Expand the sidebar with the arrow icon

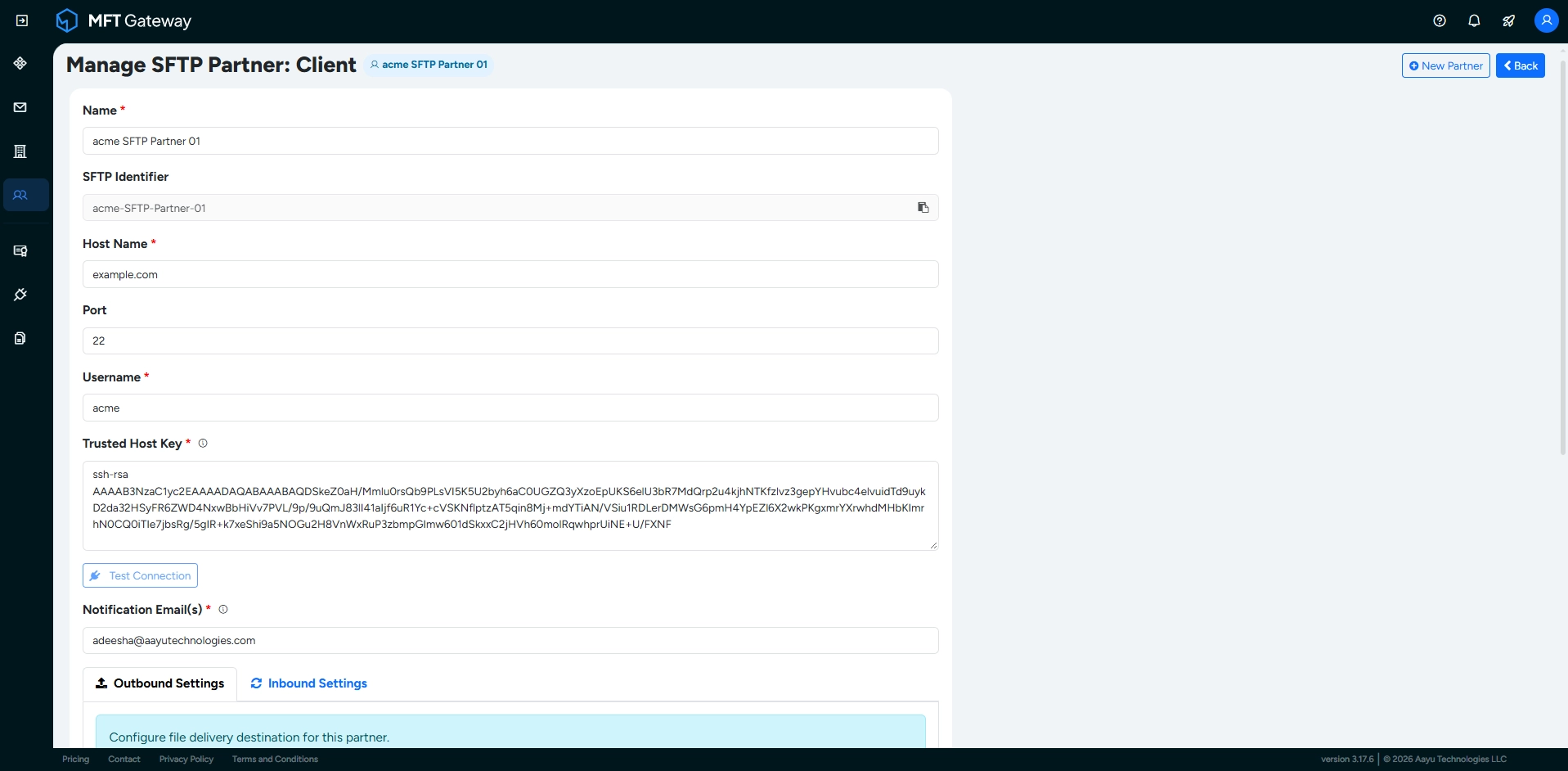point(22,20)
